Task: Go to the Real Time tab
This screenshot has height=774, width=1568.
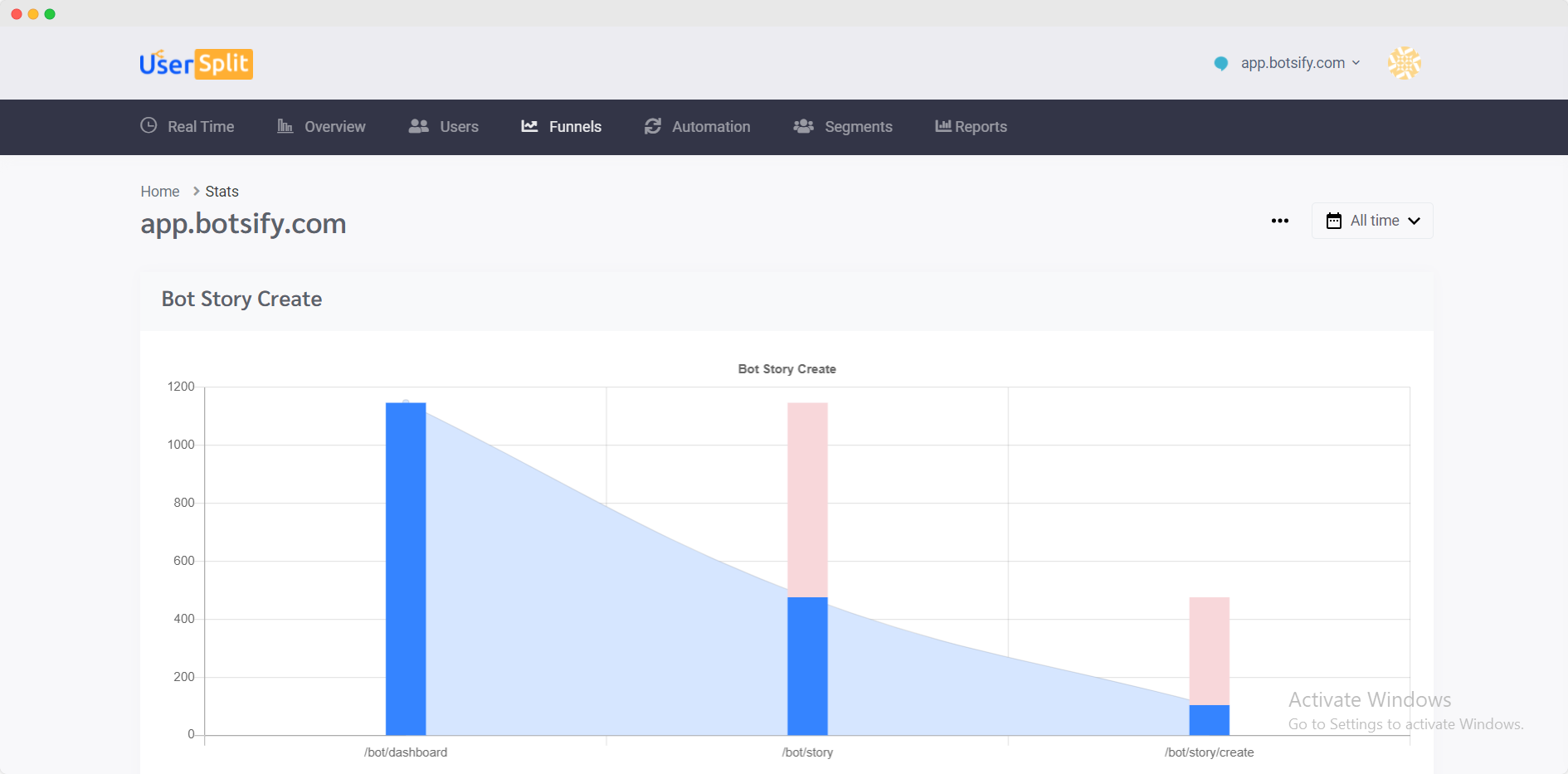Action: [187, 126]
